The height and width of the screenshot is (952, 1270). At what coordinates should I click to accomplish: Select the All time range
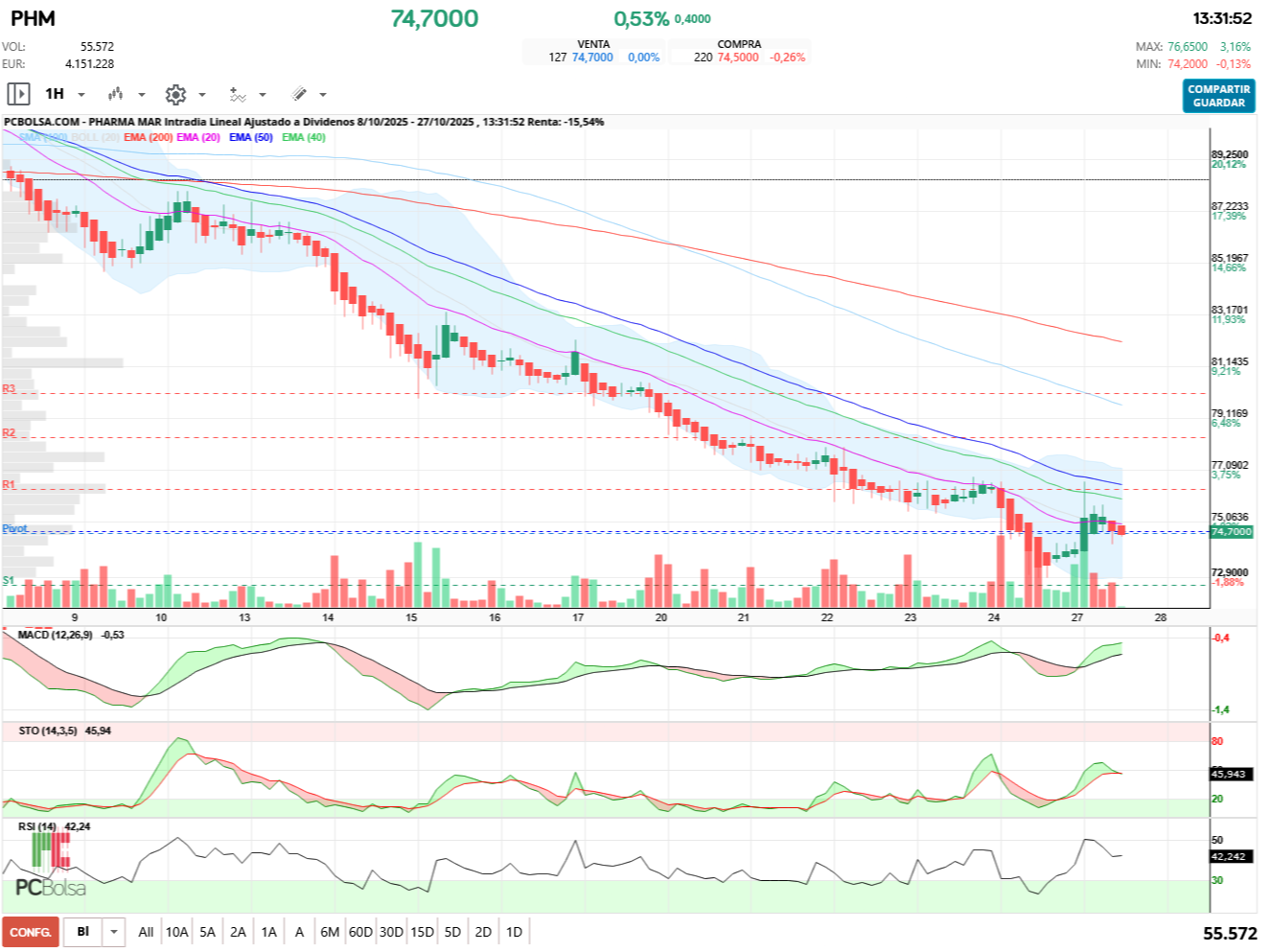pyautogui.click(x=146, y=932)
